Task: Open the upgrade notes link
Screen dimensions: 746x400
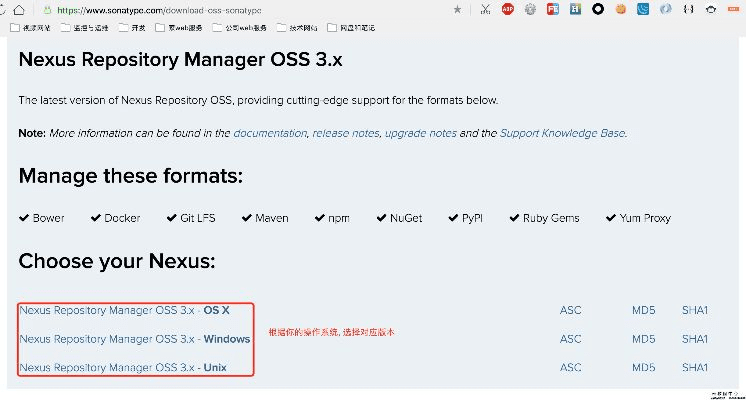Action: 421,133
